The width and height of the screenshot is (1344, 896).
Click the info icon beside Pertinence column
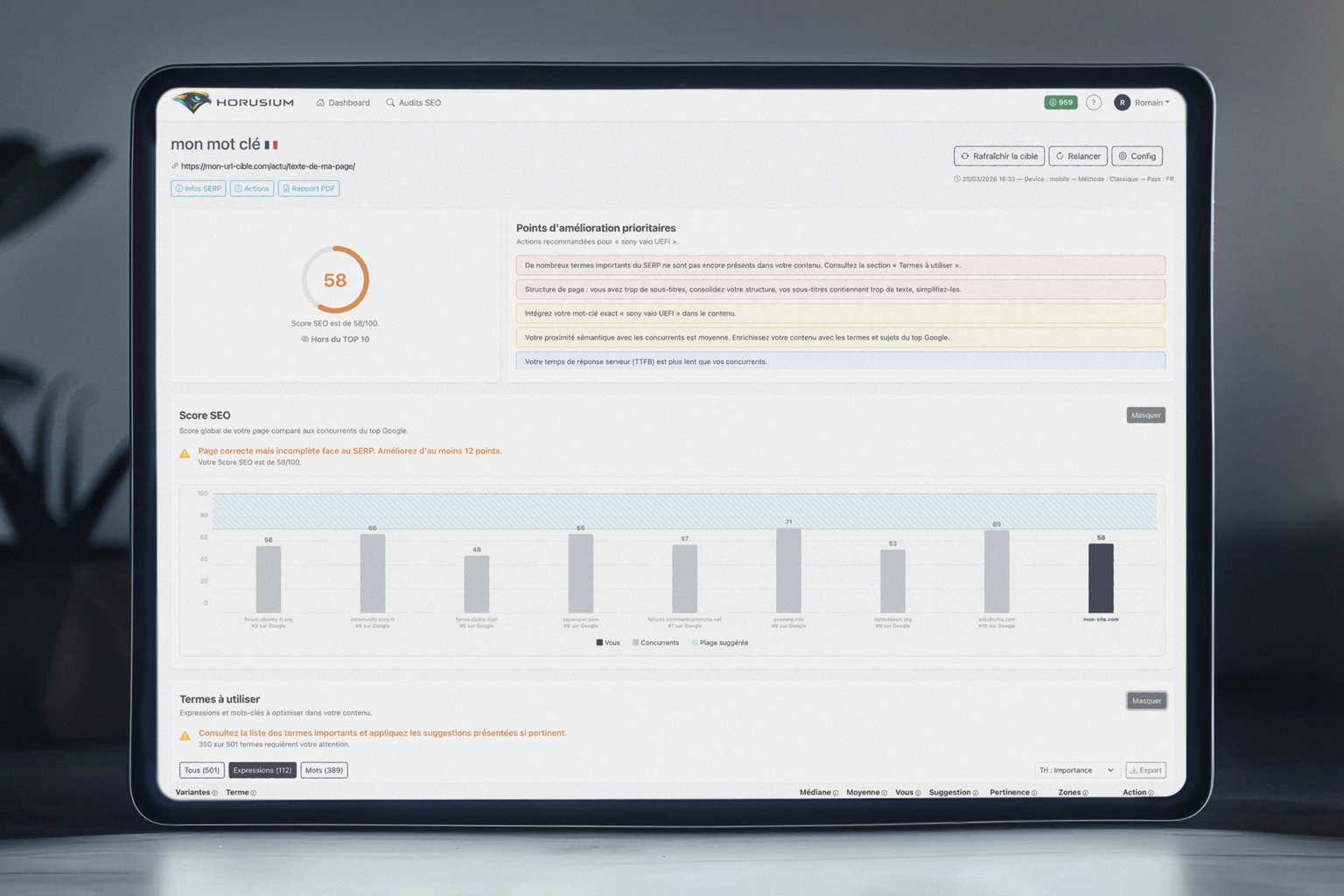coord(1034,793)
